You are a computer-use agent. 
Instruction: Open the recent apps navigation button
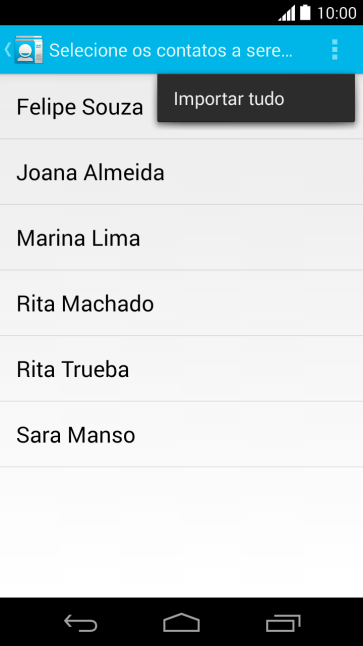tap(283, 623)
